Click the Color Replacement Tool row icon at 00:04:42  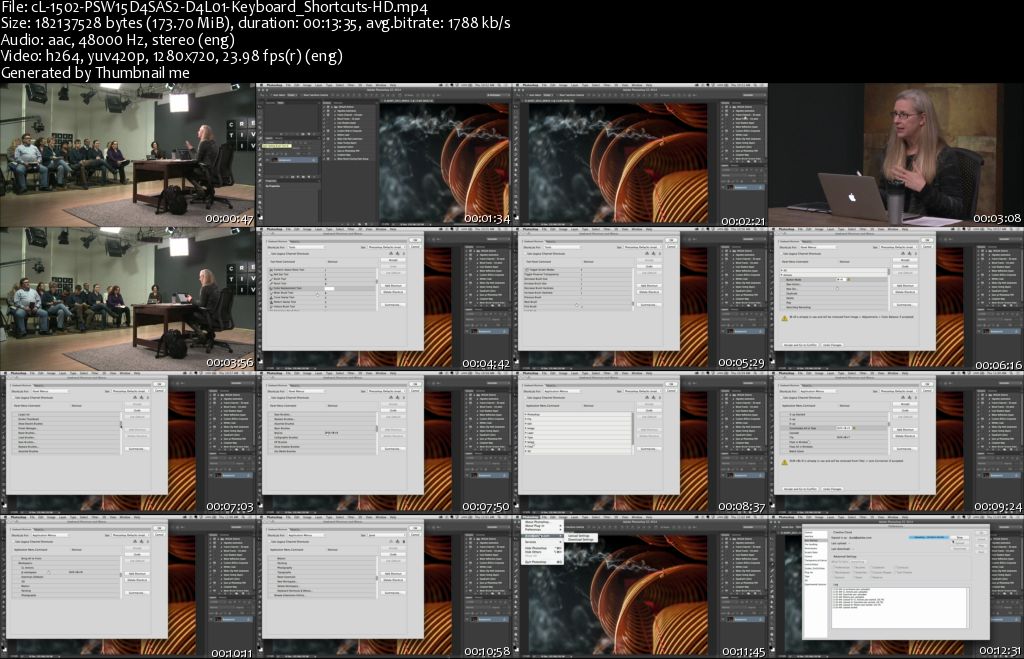pos(272,288)
